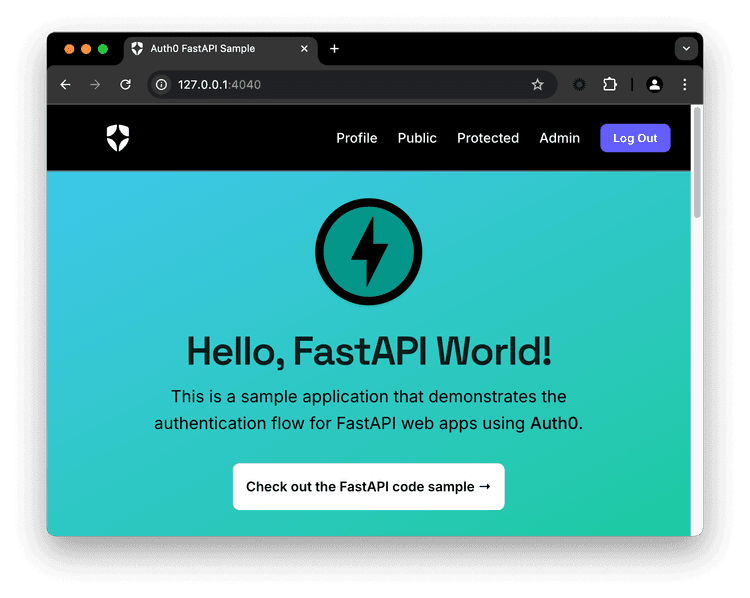Open the extensions puzzle icon
The image size is (750, 598).
[x=609, y=85]
